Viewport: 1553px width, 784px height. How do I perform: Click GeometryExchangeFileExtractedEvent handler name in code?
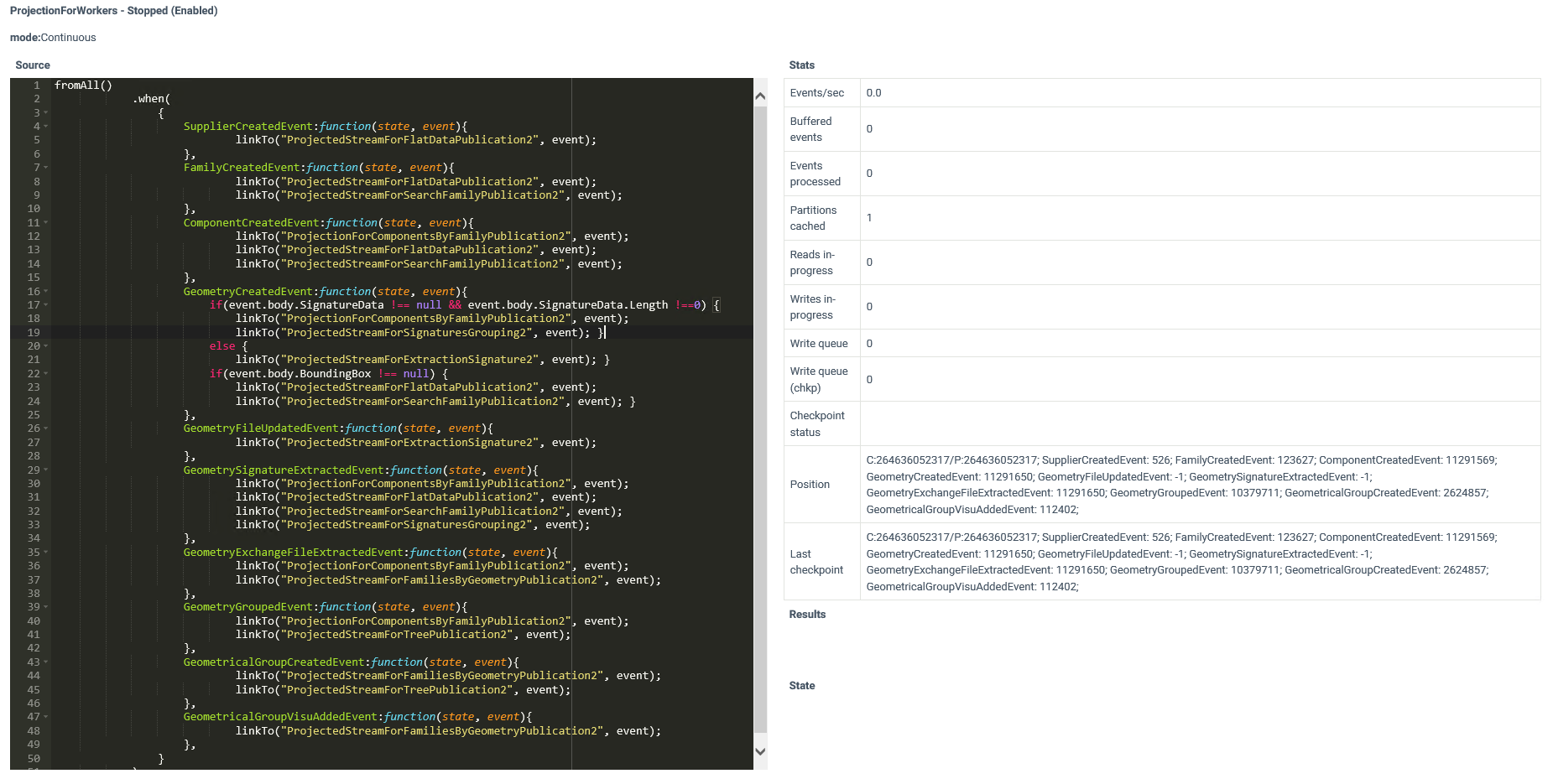pyautogui.click(x=294, y=553)
